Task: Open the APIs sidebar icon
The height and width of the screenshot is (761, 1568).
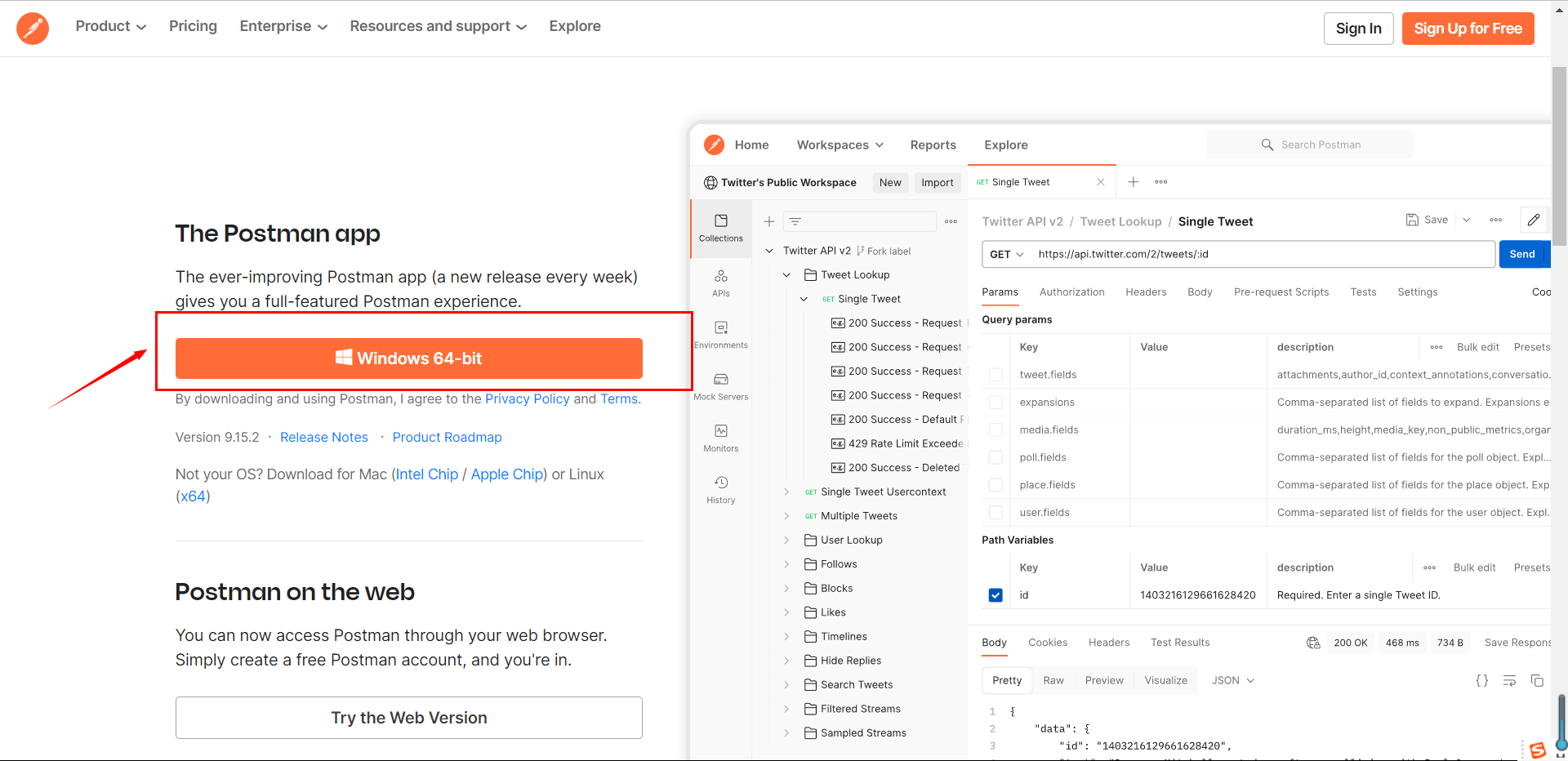Action: click(x=721, y=276)
